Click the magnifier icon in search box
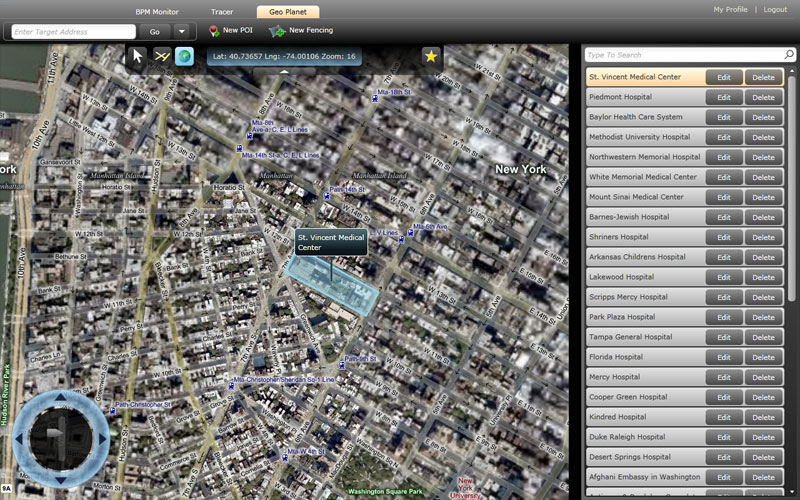Viewport: 800px width, 500px height. click(x=788, y=55)
